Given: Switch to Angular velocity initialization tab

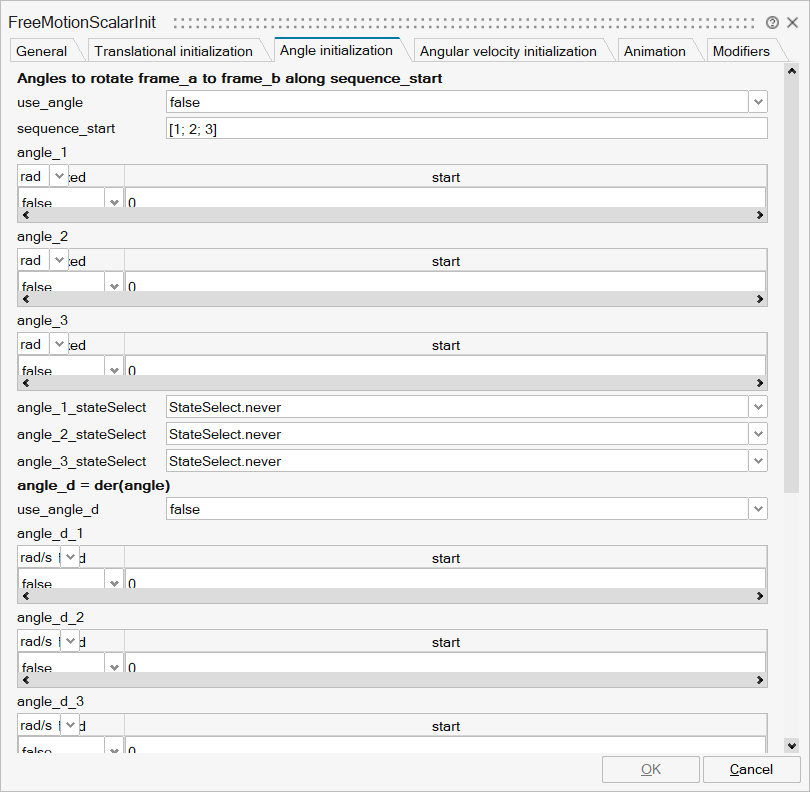Looking at the screenshot, I should coord(506,50).
